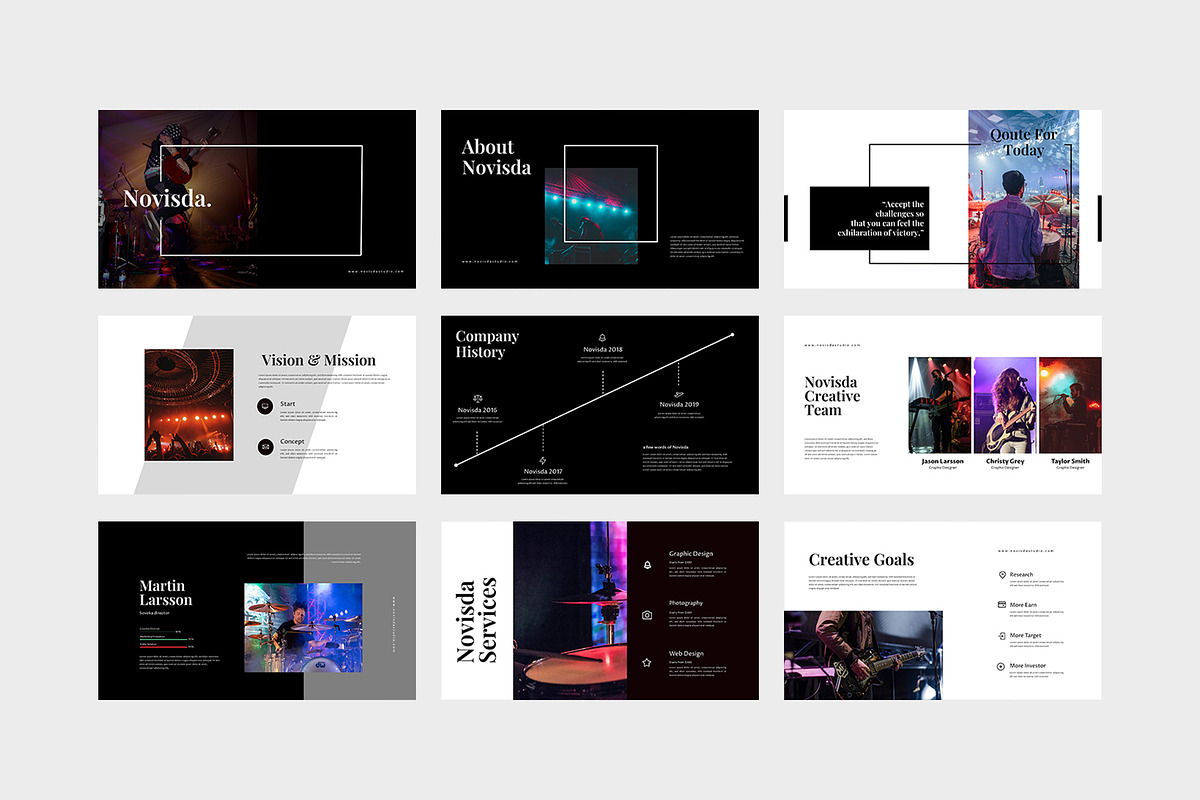Click the name 'Jason Larsson'
The image size is (1200, 800).
point(942,461)
